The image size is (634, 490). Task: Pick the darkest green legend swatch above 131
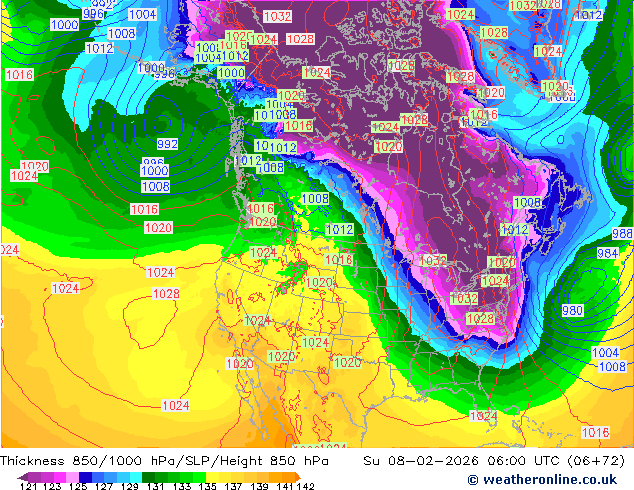[x=148, y=477]
